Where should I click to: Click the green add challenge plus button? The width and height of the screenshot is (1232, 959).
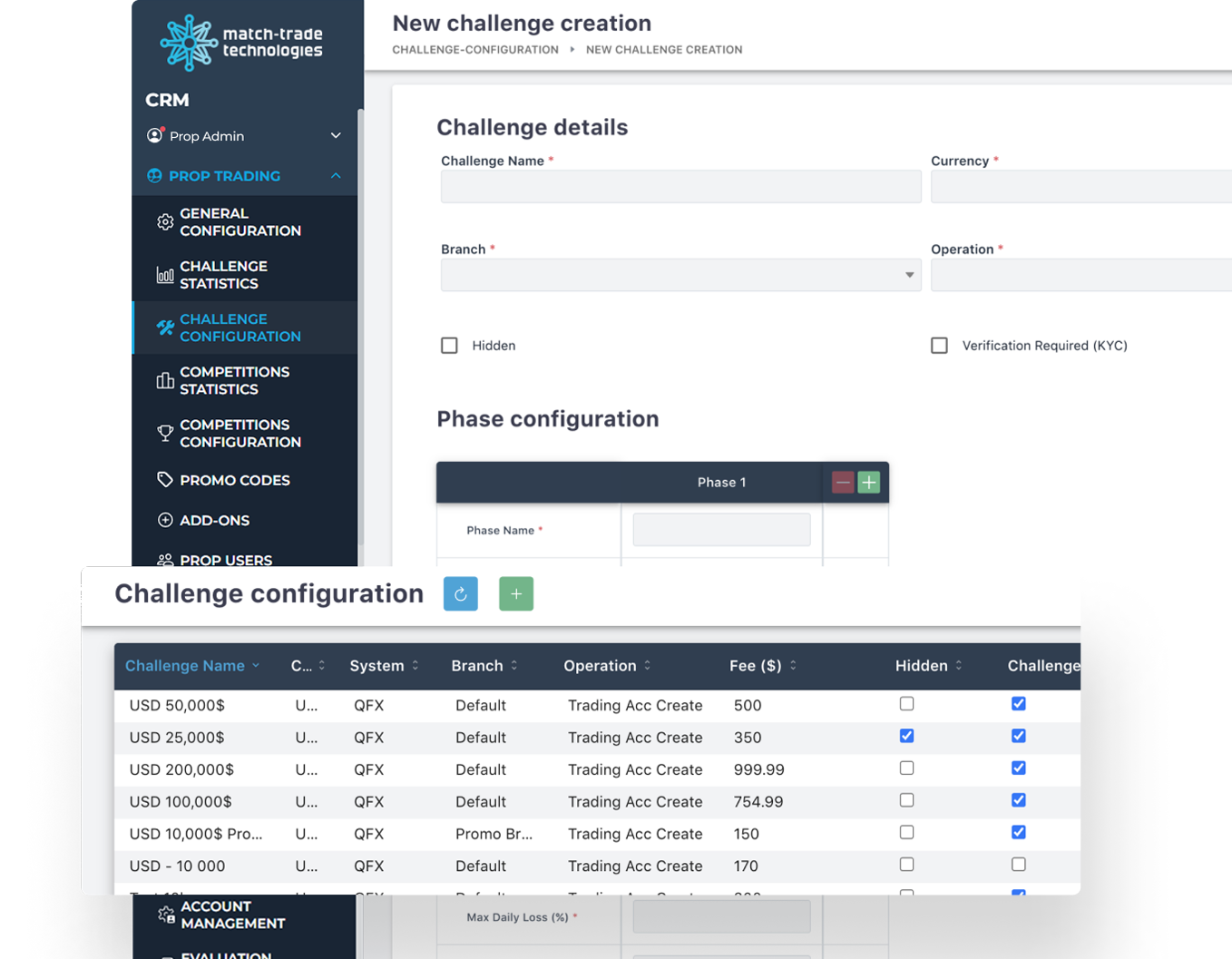(x=515, y=594)
